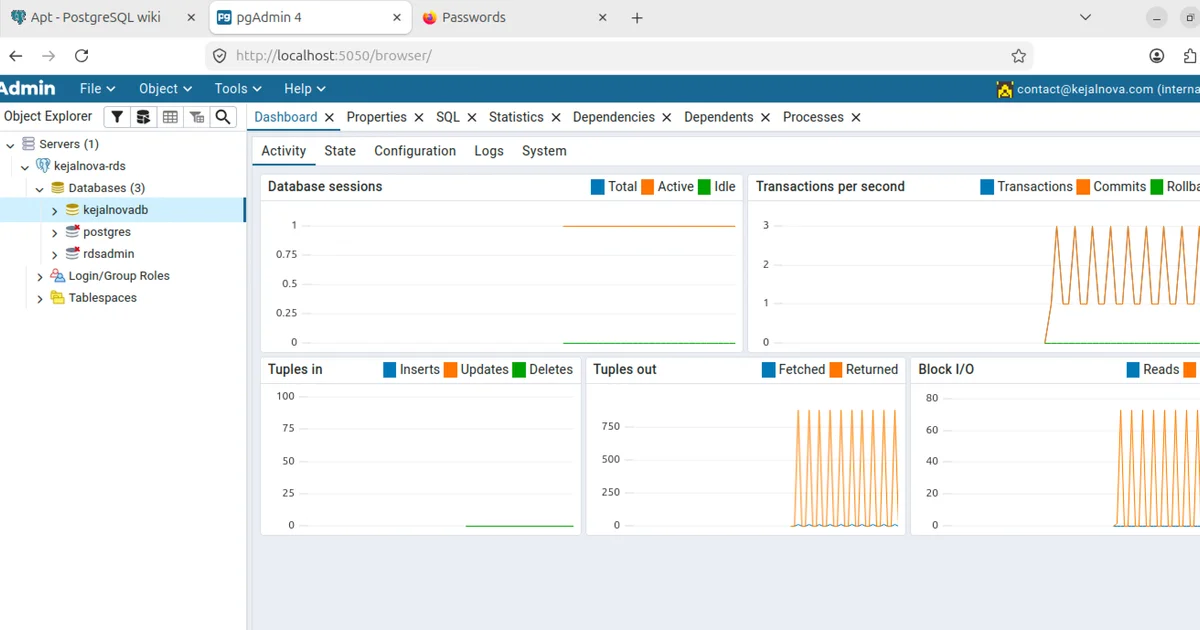Click the orange Active legend swatch
The width and height of the screenshot is (1200, 630).
pyautogui.click(x=648, y=187)
